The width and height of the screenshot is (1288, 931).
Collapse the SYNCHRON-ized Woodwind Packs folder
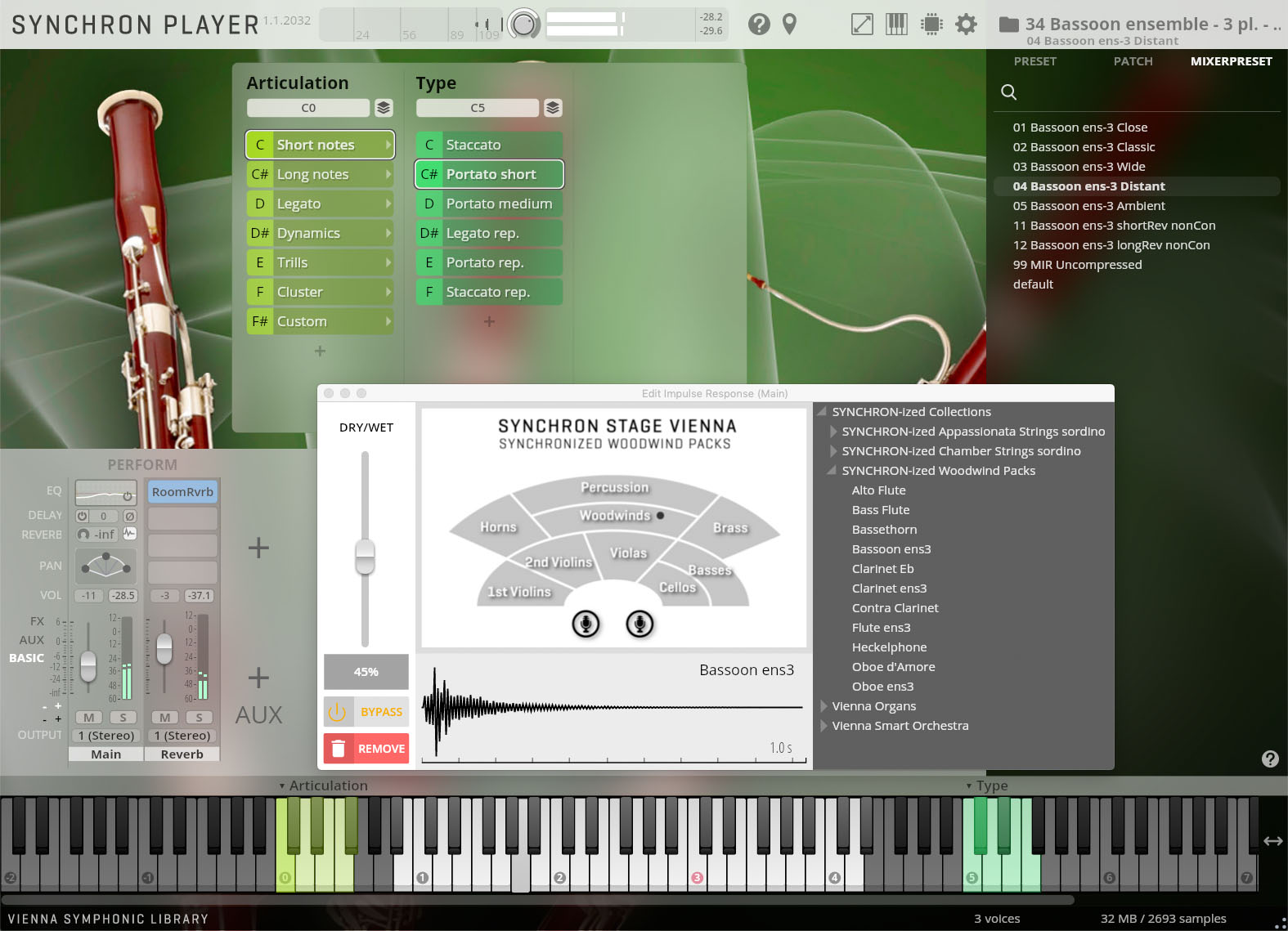coord(832,471)
